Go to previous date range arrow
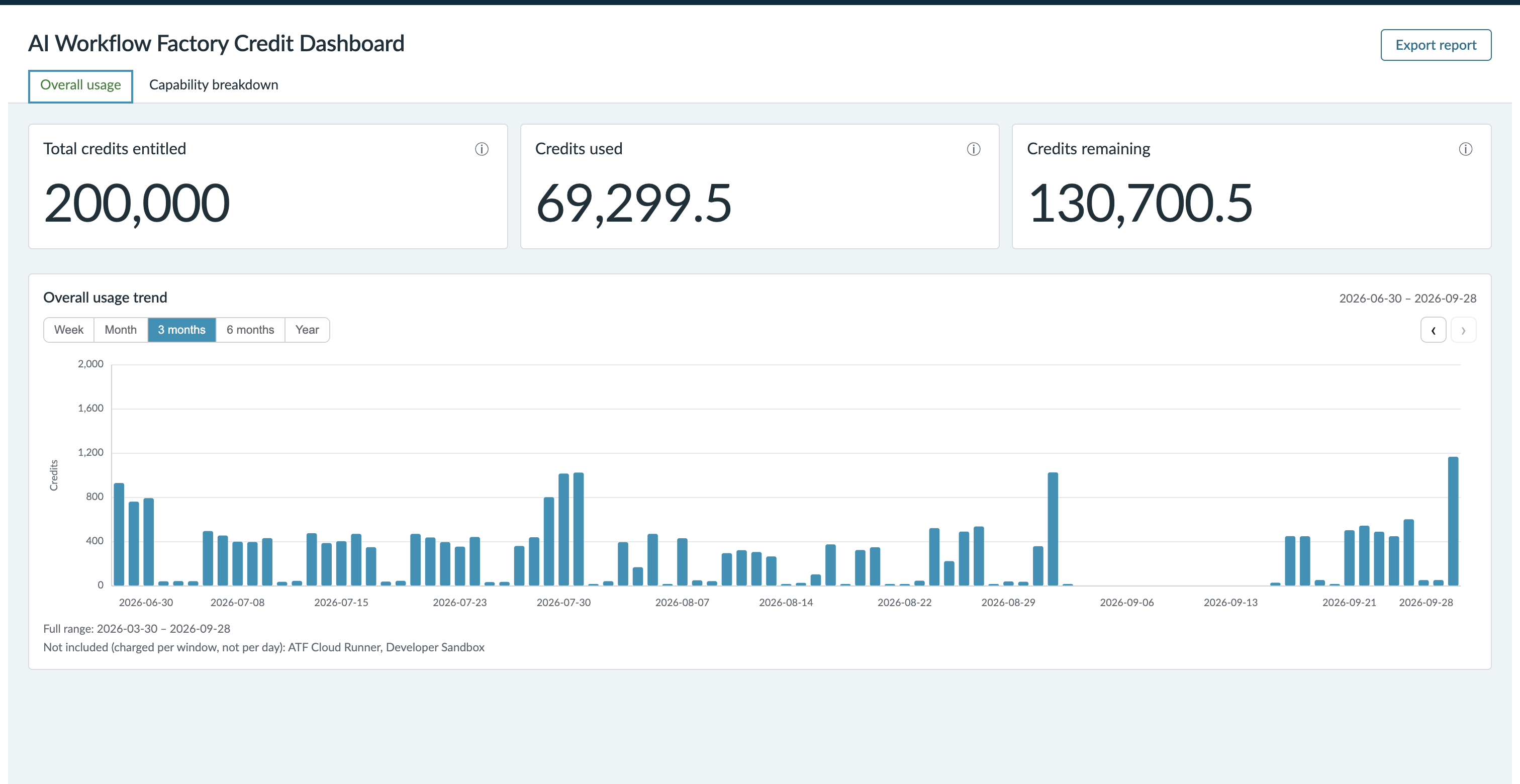This screenshot has width=1520, height=784. pos(1433,330)
